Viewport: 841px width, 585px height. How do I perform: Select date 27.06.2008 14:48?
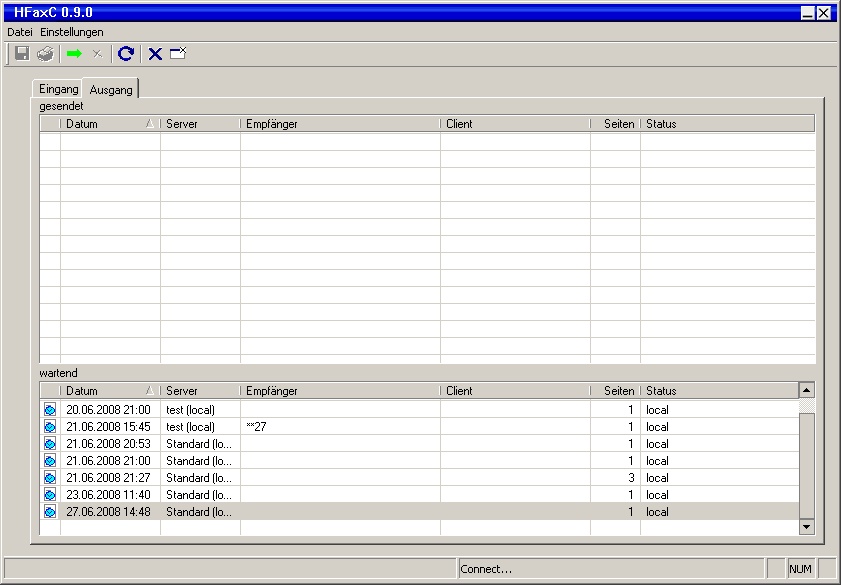(108, 512)
